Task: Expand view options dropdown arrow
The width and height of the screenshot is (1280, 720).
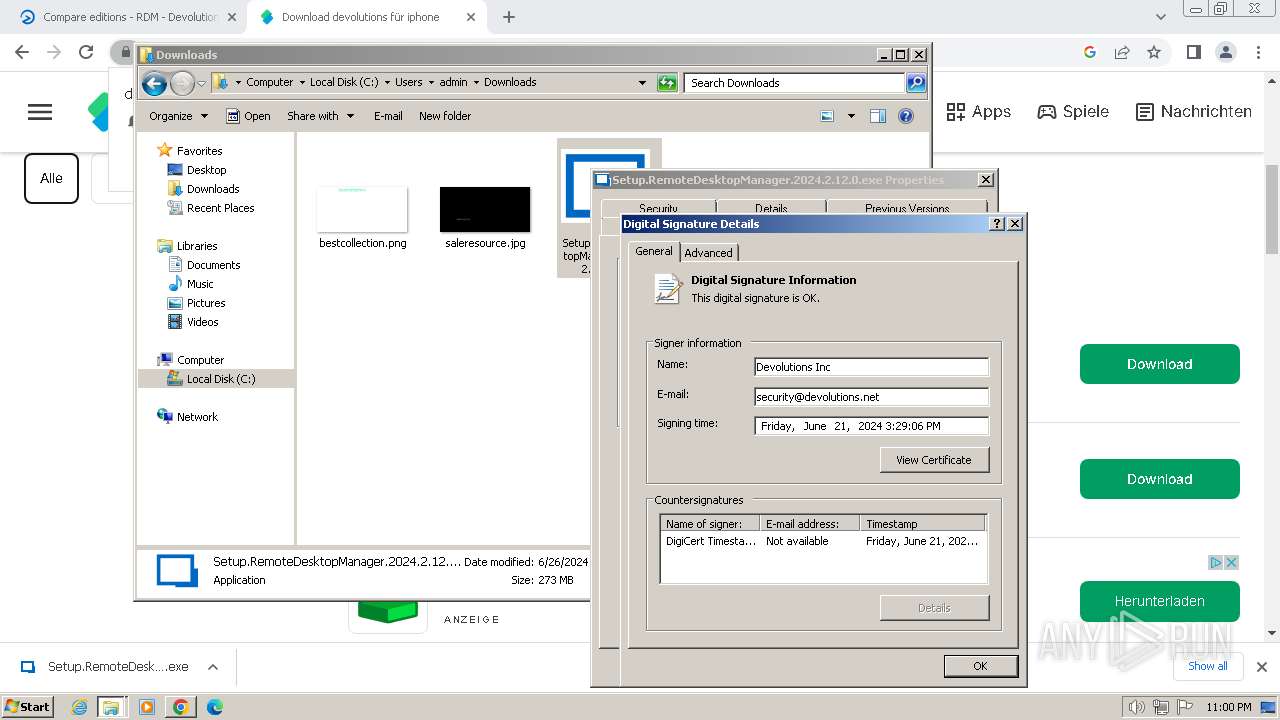Action: pos(851,116)
